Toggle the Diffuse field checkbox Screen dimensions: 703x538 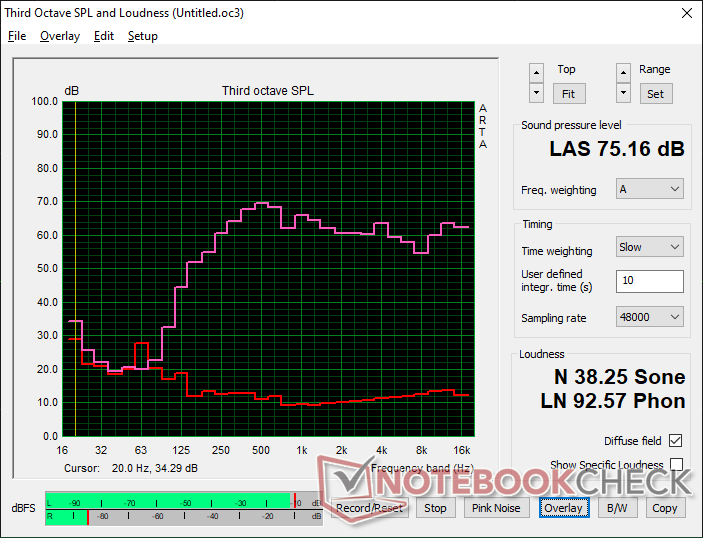pos(675,441)
